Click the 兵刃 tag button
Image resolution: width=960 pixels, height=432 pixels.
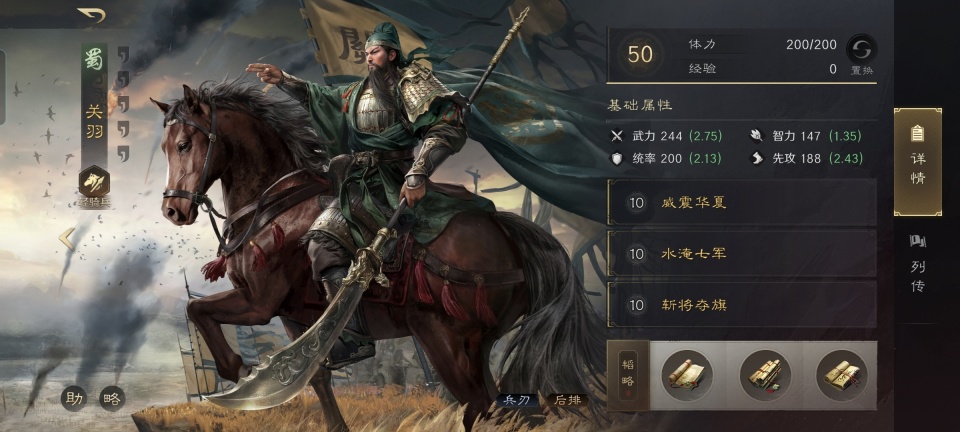(517, 400)
